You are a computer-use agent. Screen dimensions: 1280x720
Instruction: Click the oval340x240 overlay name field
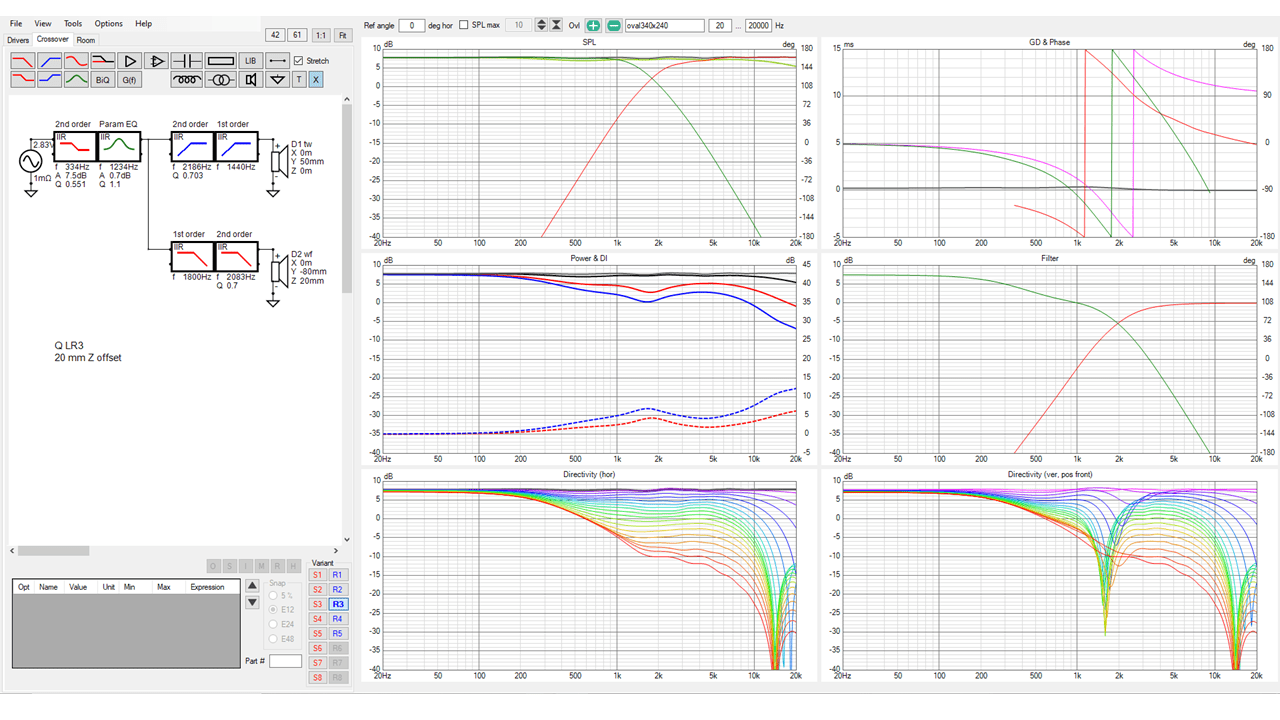(664, 25)
